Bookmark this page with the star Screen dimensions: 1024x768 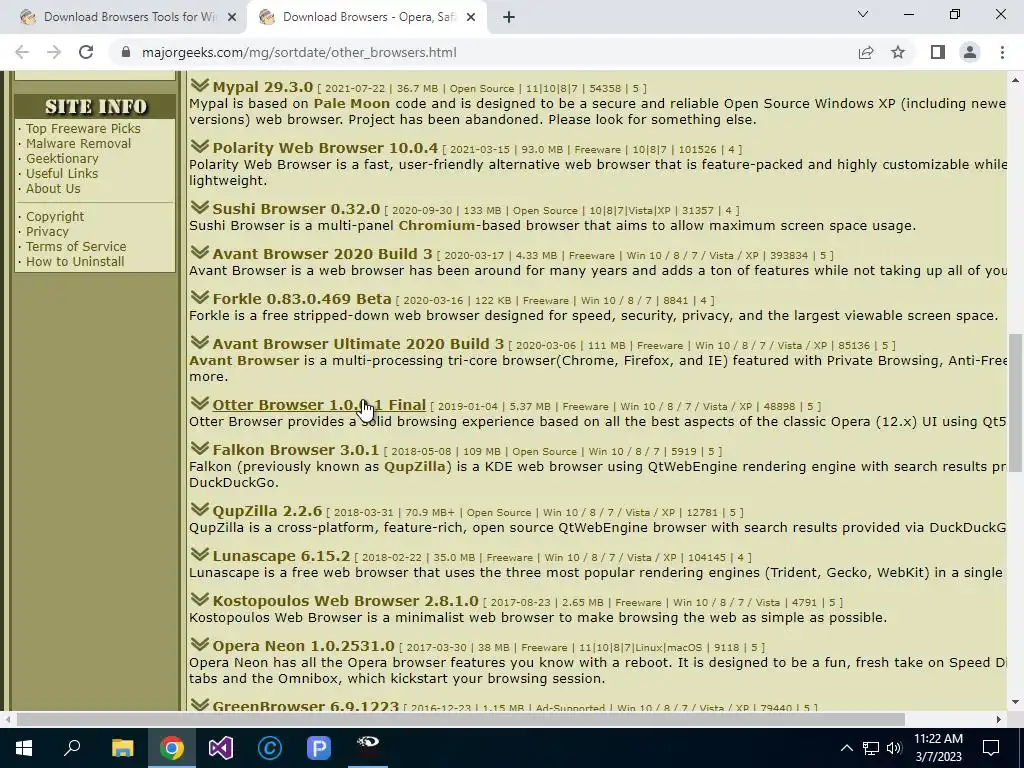[898, 52]
